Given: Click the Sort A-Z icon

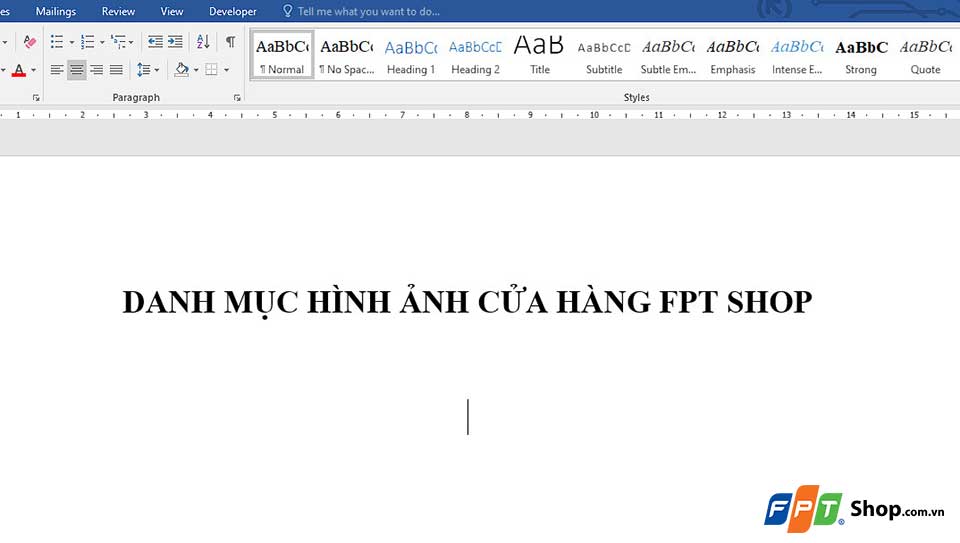Looking at the screenshot, I should pyautogui.click(x=203, y=42).
